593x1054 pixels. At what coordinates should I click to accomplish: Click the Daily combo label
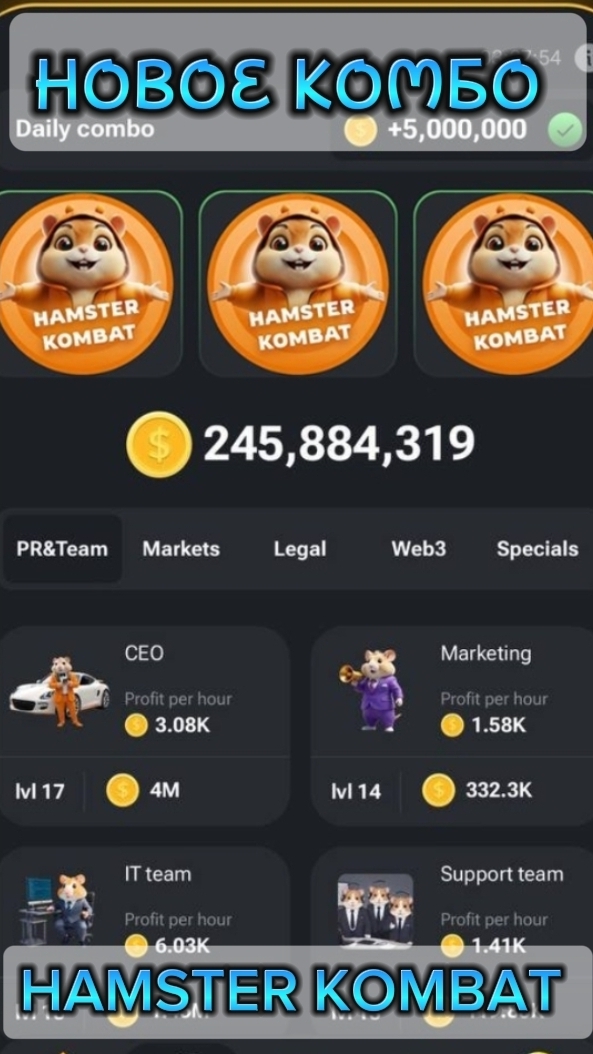[x=85, y=128]
